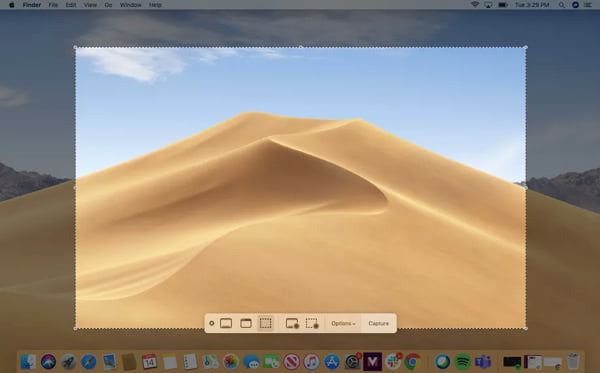Open Maps from the Dock
The image size is (600, 373).
click(x=210, y=362)
